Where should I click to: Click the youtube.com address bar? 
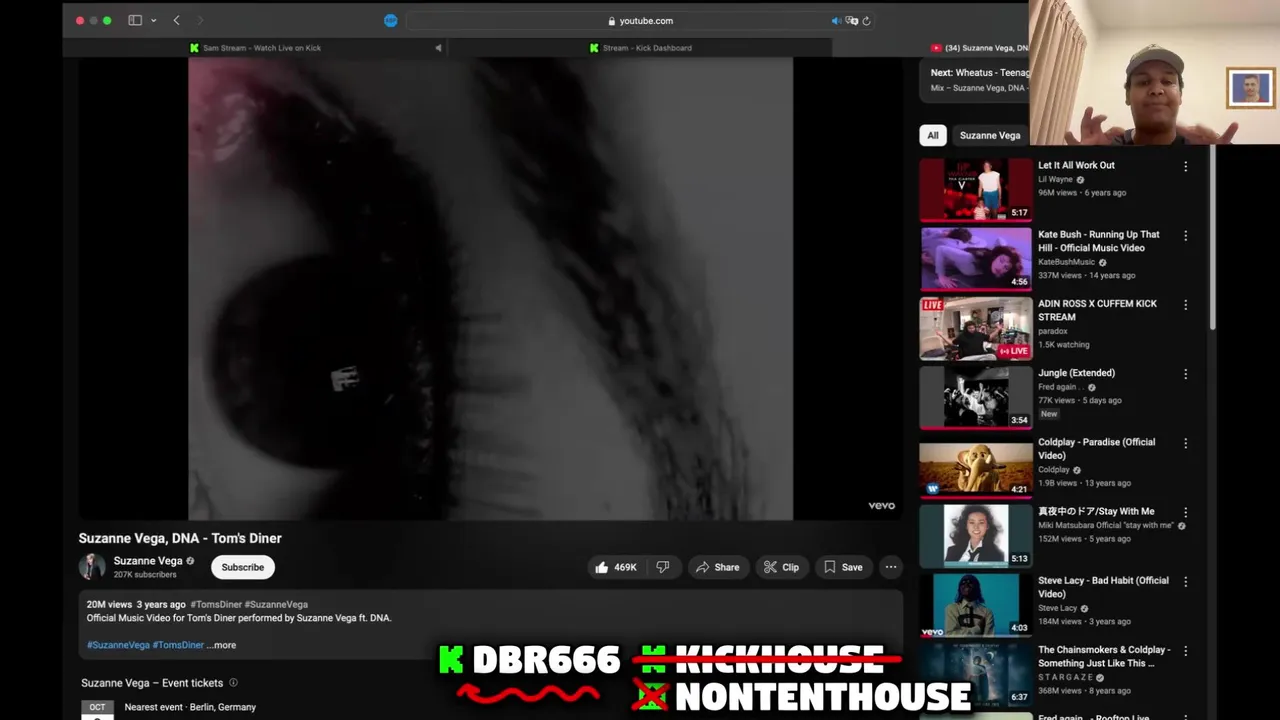point(640,20)
